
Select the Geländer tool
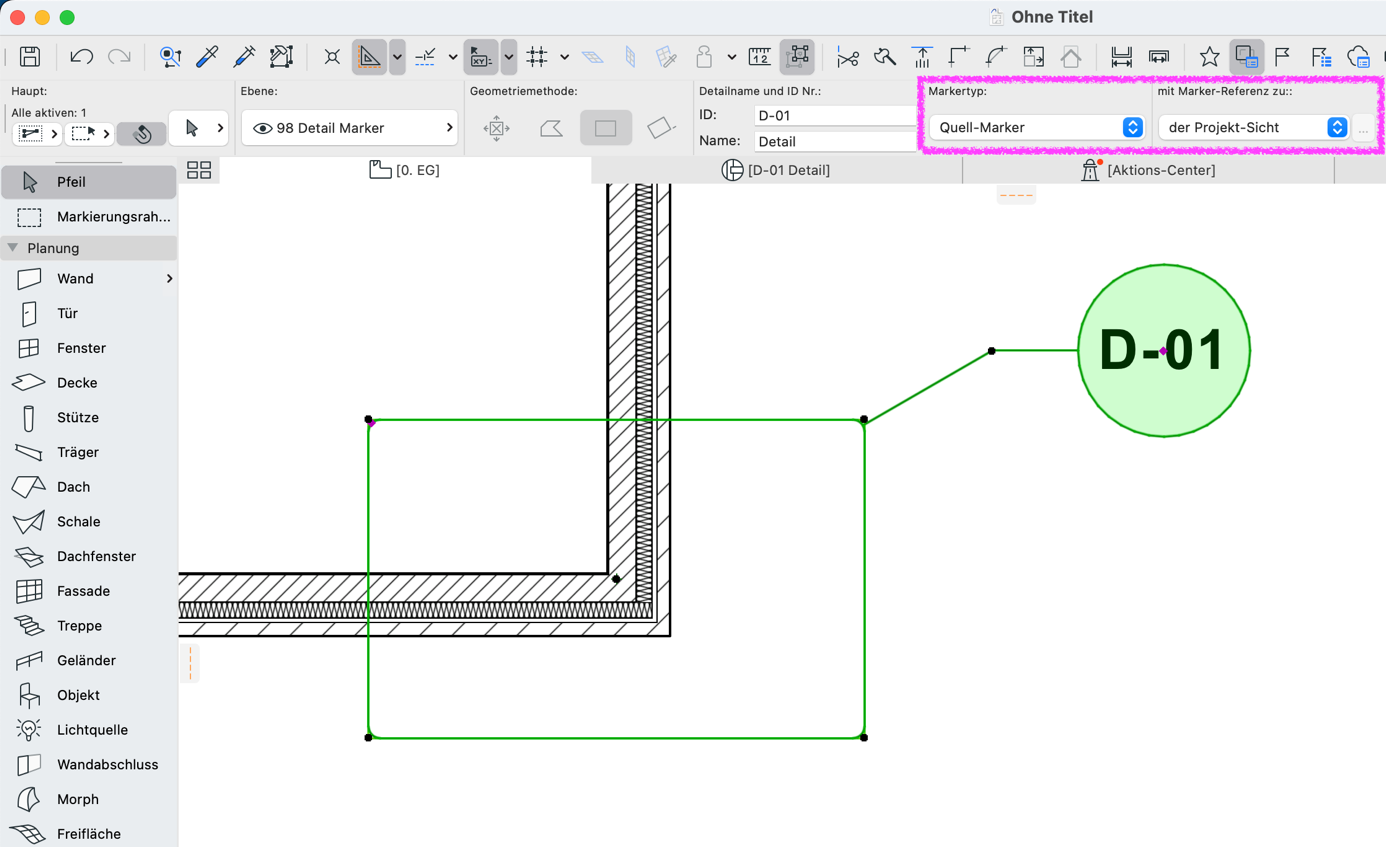click(89, 661)
